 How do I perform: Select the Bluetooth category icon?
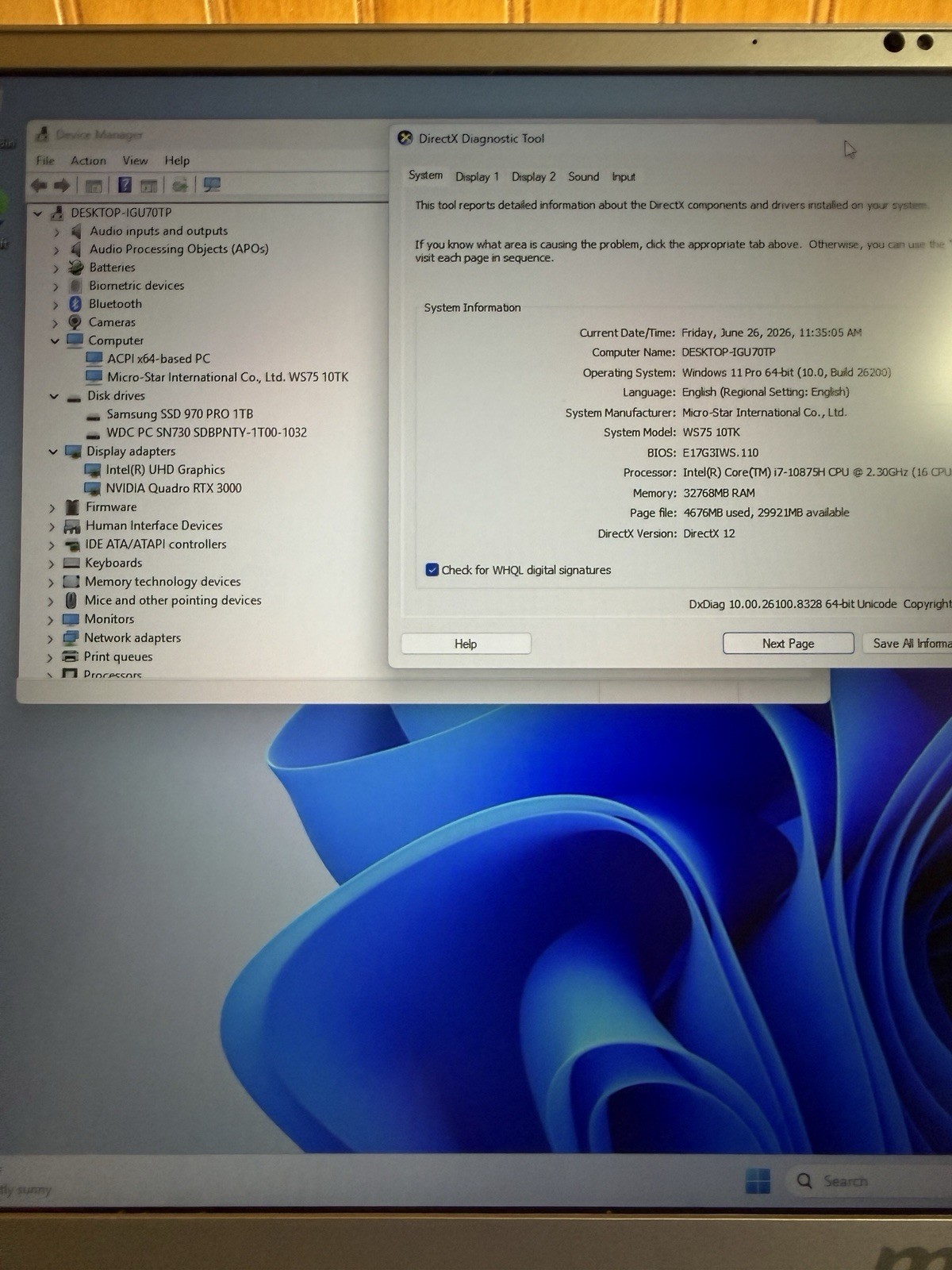click(75, 304)
